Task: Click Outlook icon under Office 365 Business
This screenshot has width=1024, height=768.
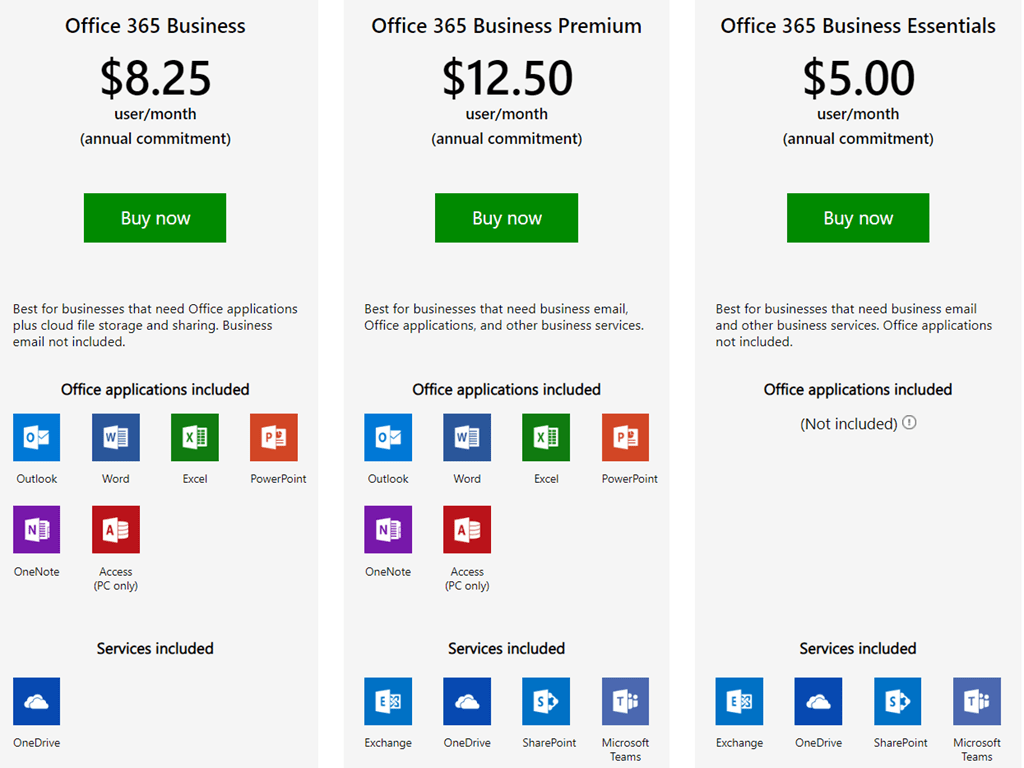Action: point(37,438)
